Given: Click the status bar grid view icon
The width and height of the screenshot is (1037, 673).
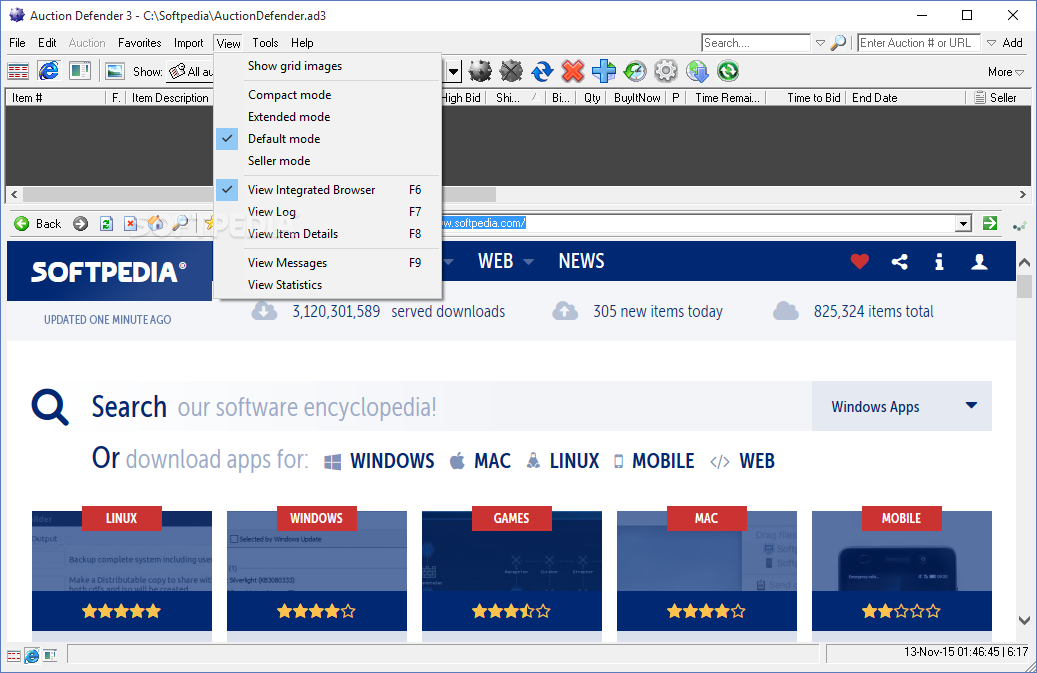Looking at the screenshot, I should tap(14, 656).
